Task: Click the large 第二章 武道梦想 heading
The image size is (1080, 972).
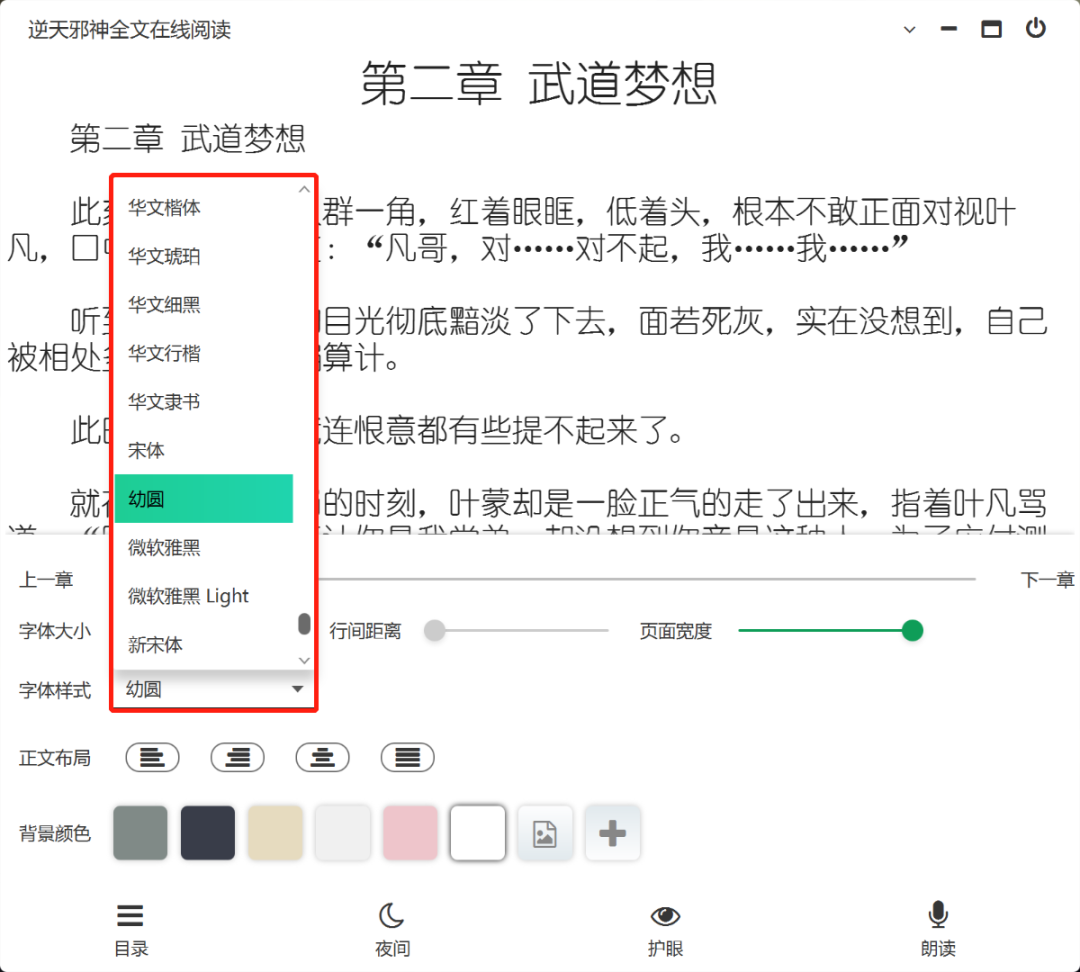Action: [539, 83]
